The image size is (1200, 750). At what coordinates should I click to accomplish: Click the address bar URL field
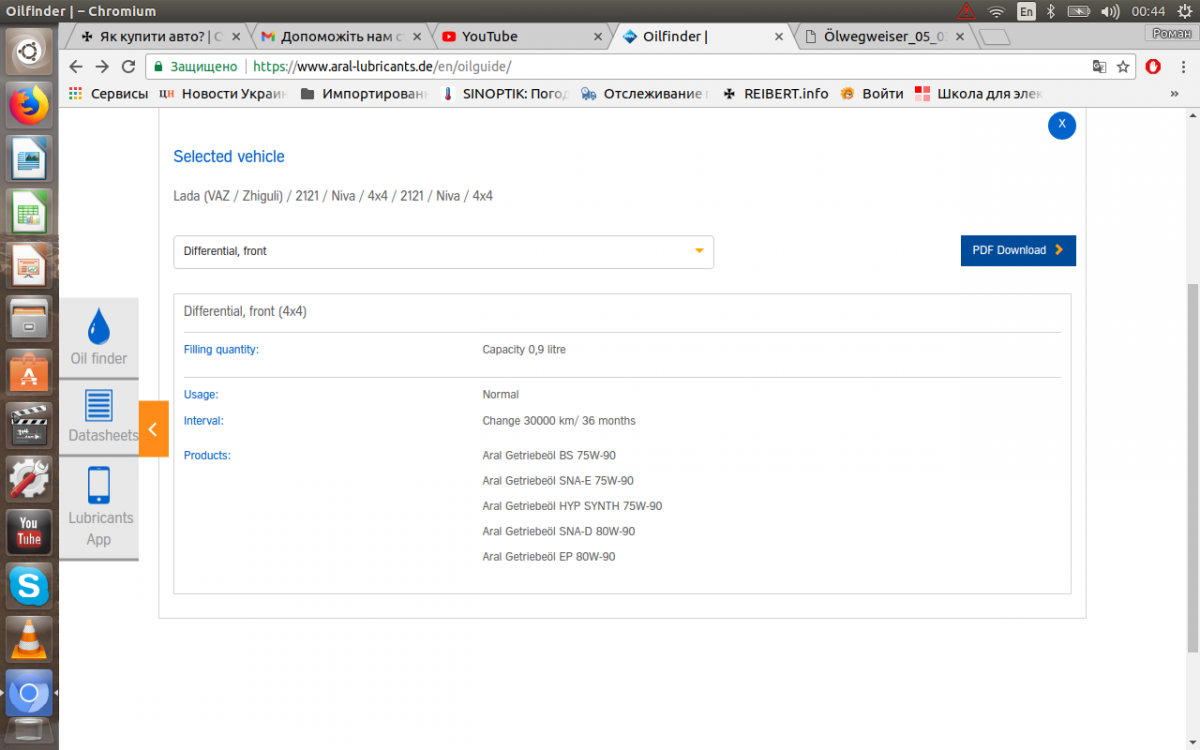click(x=640, y=66)
